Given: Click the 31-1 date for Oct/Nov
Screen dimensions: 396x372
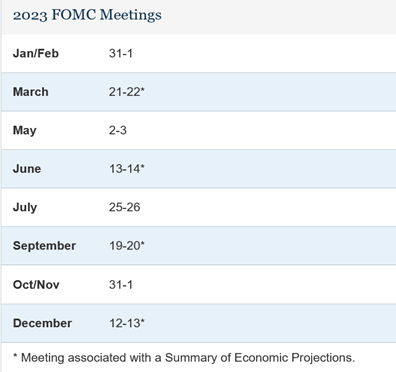Looking at the screenshot, I should click(121, 285).
